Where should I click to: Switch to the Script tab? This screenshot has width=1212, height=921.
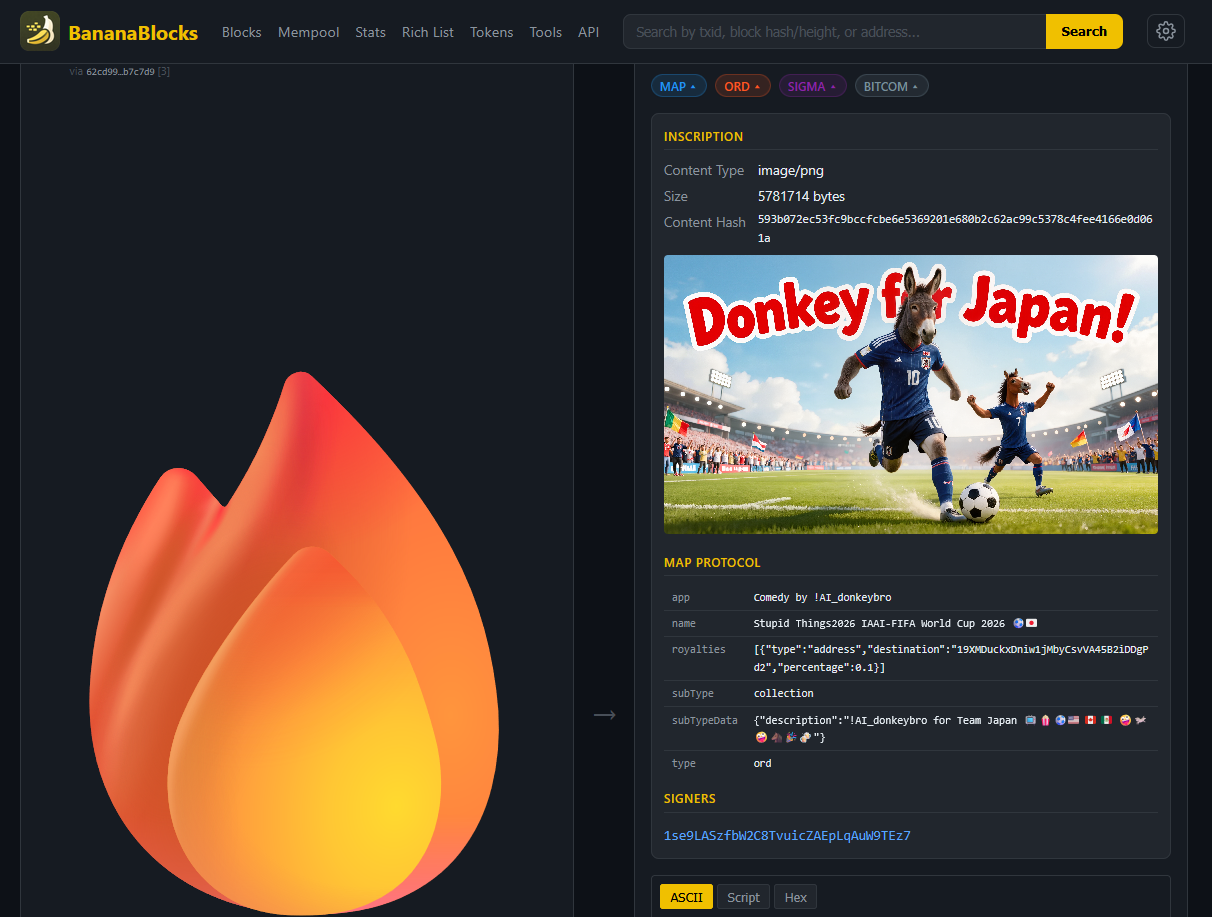[744, 897]
